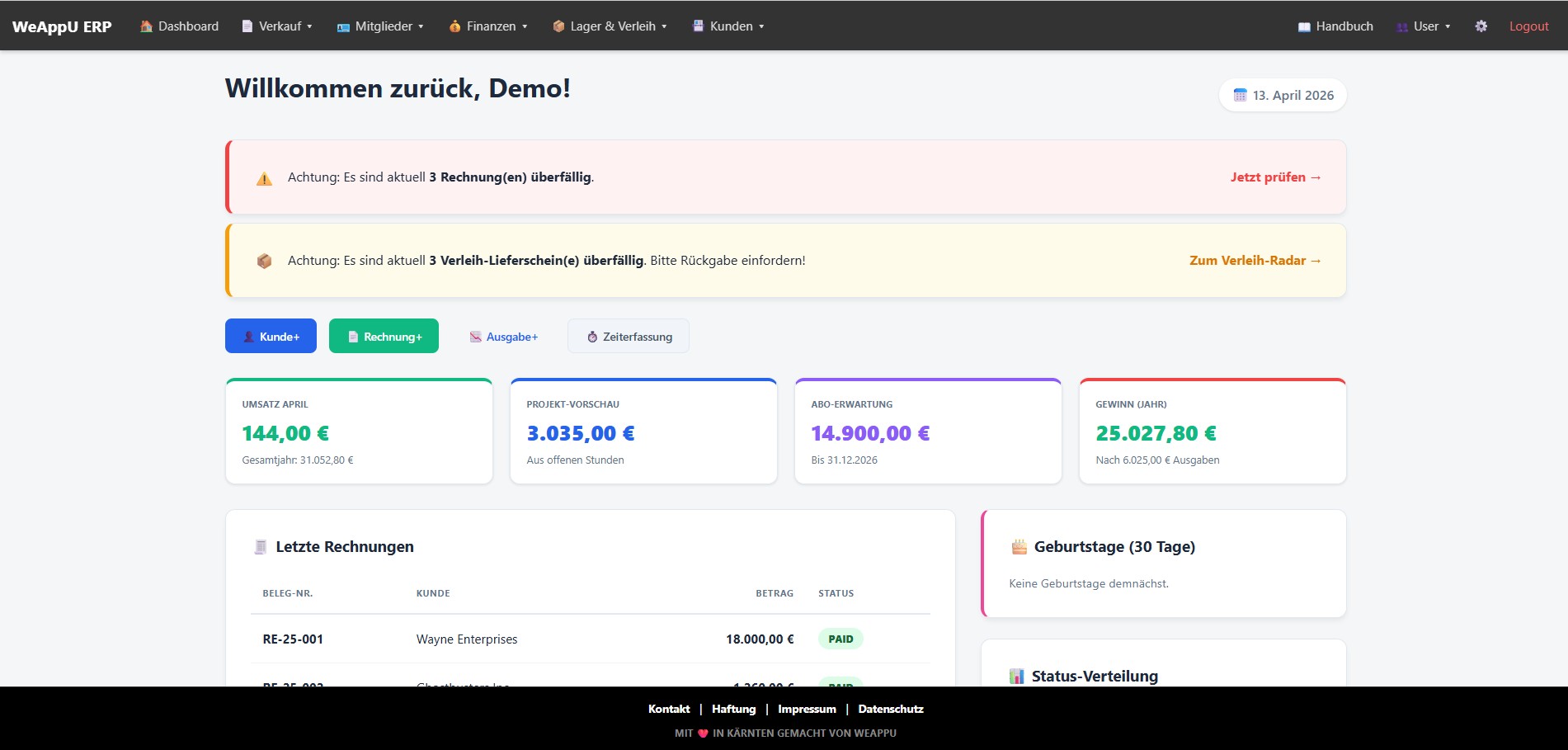This screenshot has height=750, width=1568.
Task: Click the Logout link
Action: click(1528, 26)
